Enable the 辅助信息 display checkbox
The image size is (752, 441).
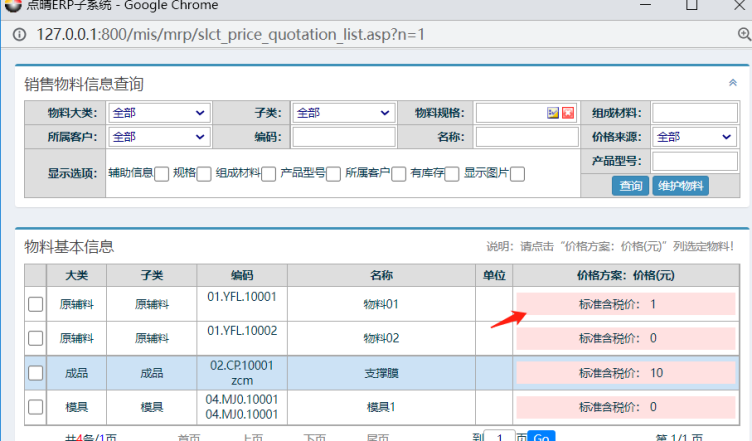pyautogui.click(x=162, y=174)
